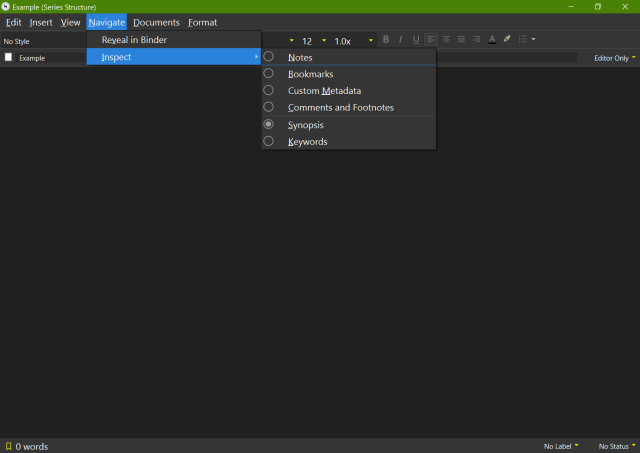Align text left

tap(431, 40)
